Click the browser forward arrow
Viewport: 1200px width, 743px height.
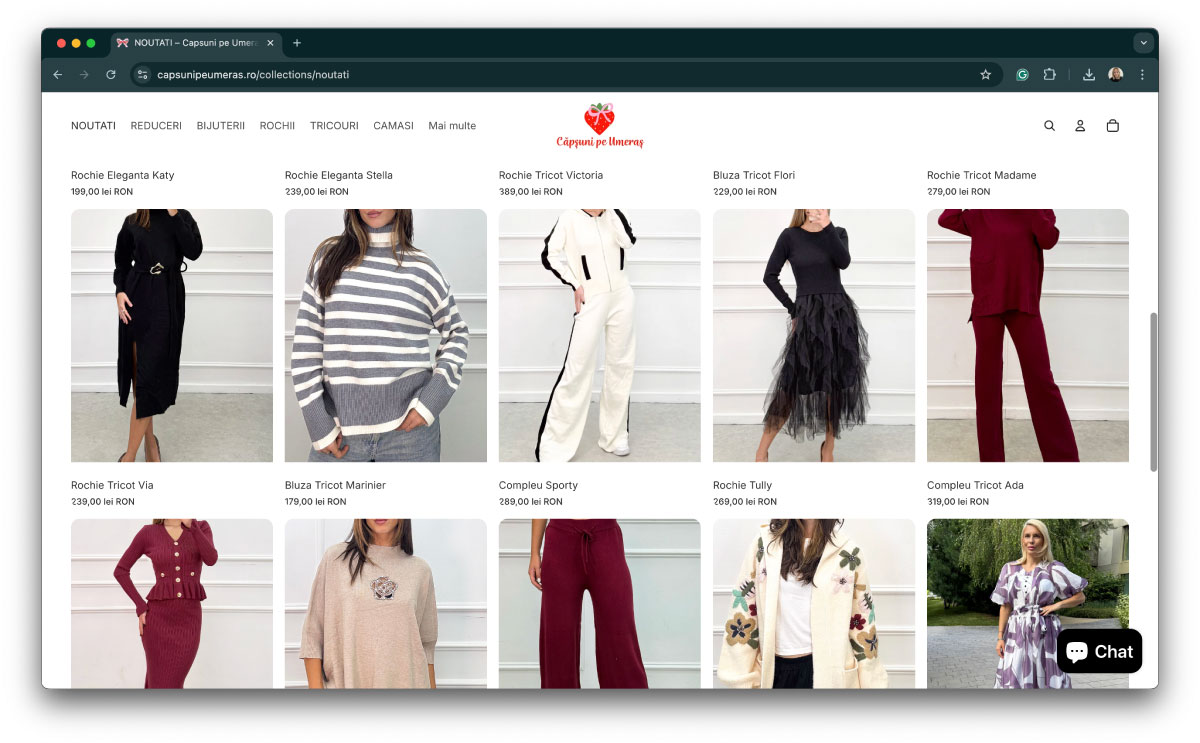tap(84, 74)
